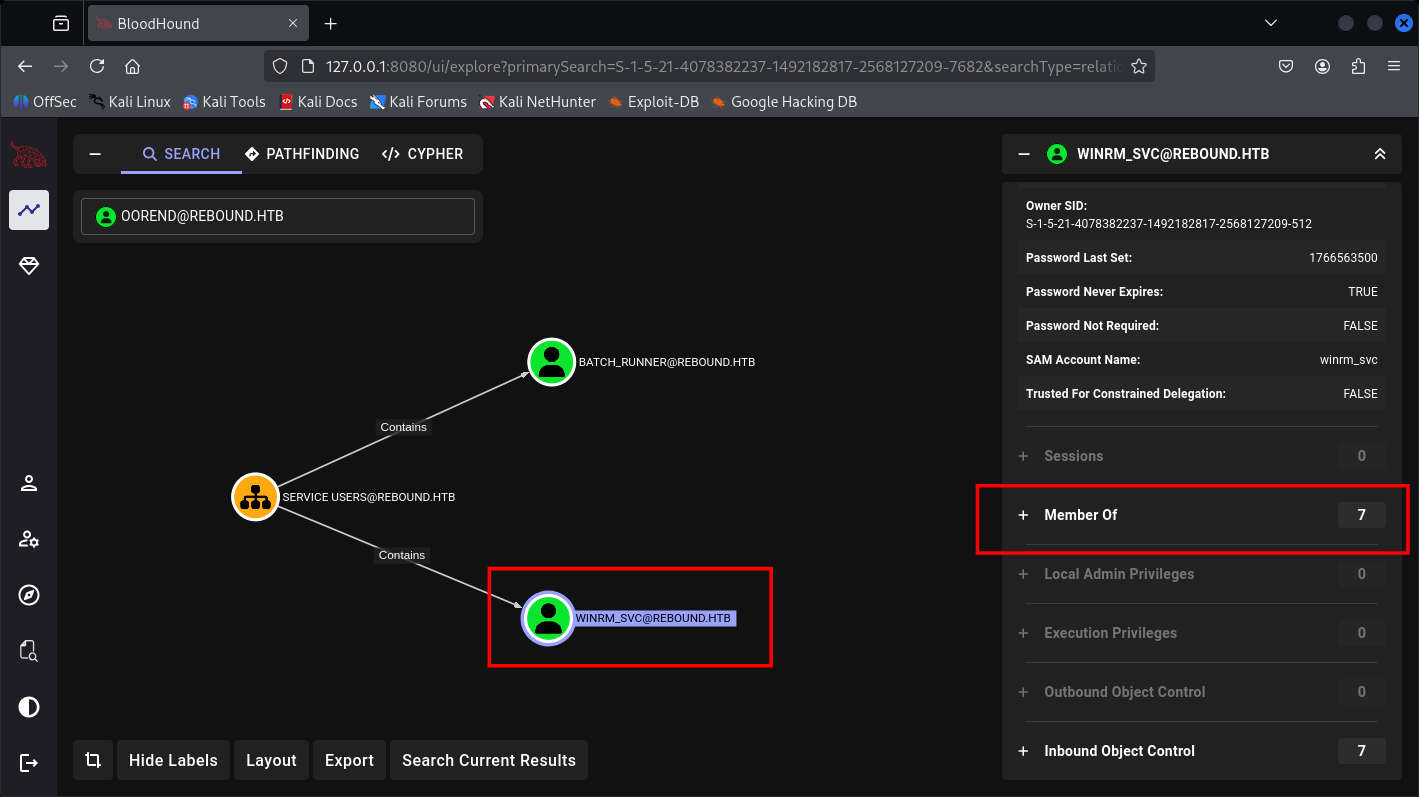
Task: Expand the Inbound Object Control section
Action: pos(1119,751)
